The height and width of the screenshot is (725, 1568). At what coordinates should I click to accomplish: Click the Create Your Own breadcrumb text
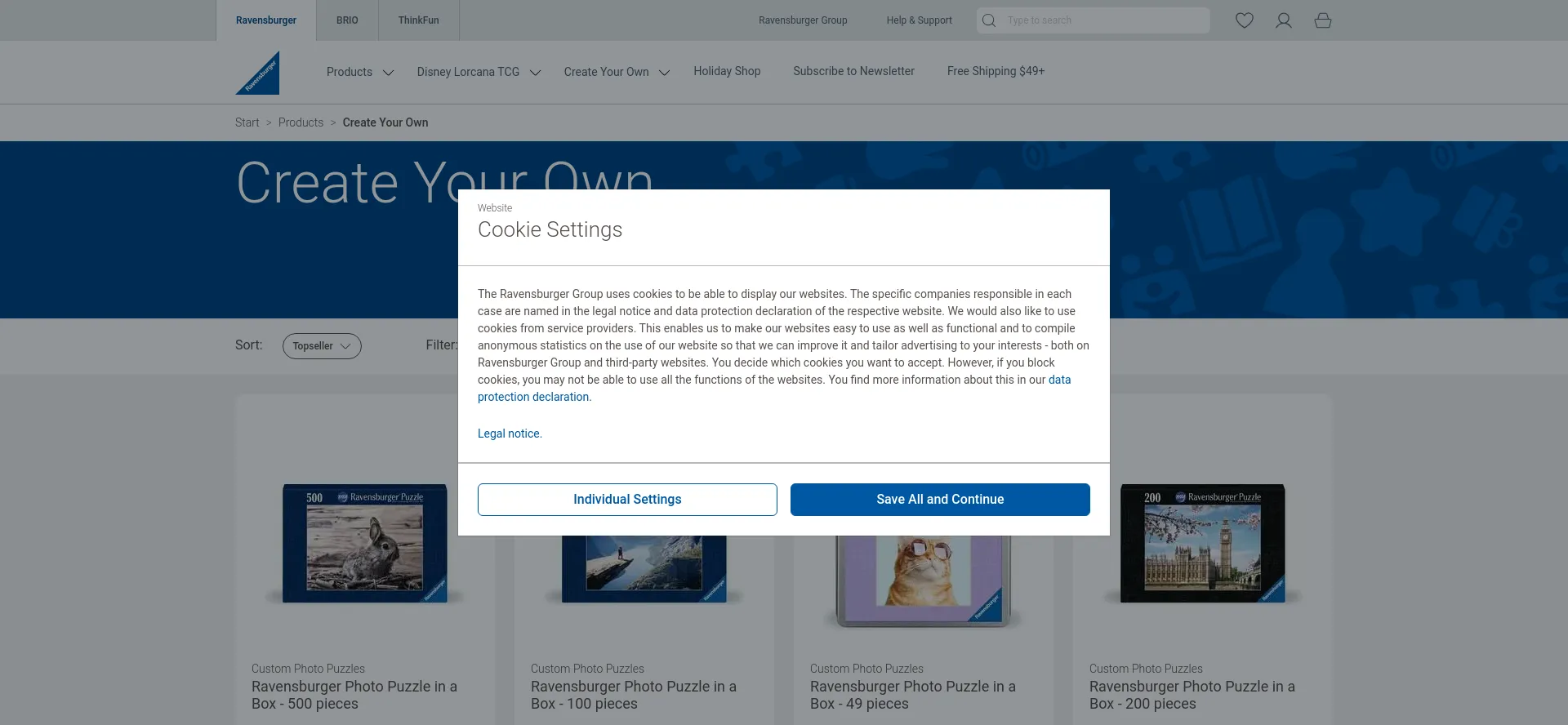(385, 122)
